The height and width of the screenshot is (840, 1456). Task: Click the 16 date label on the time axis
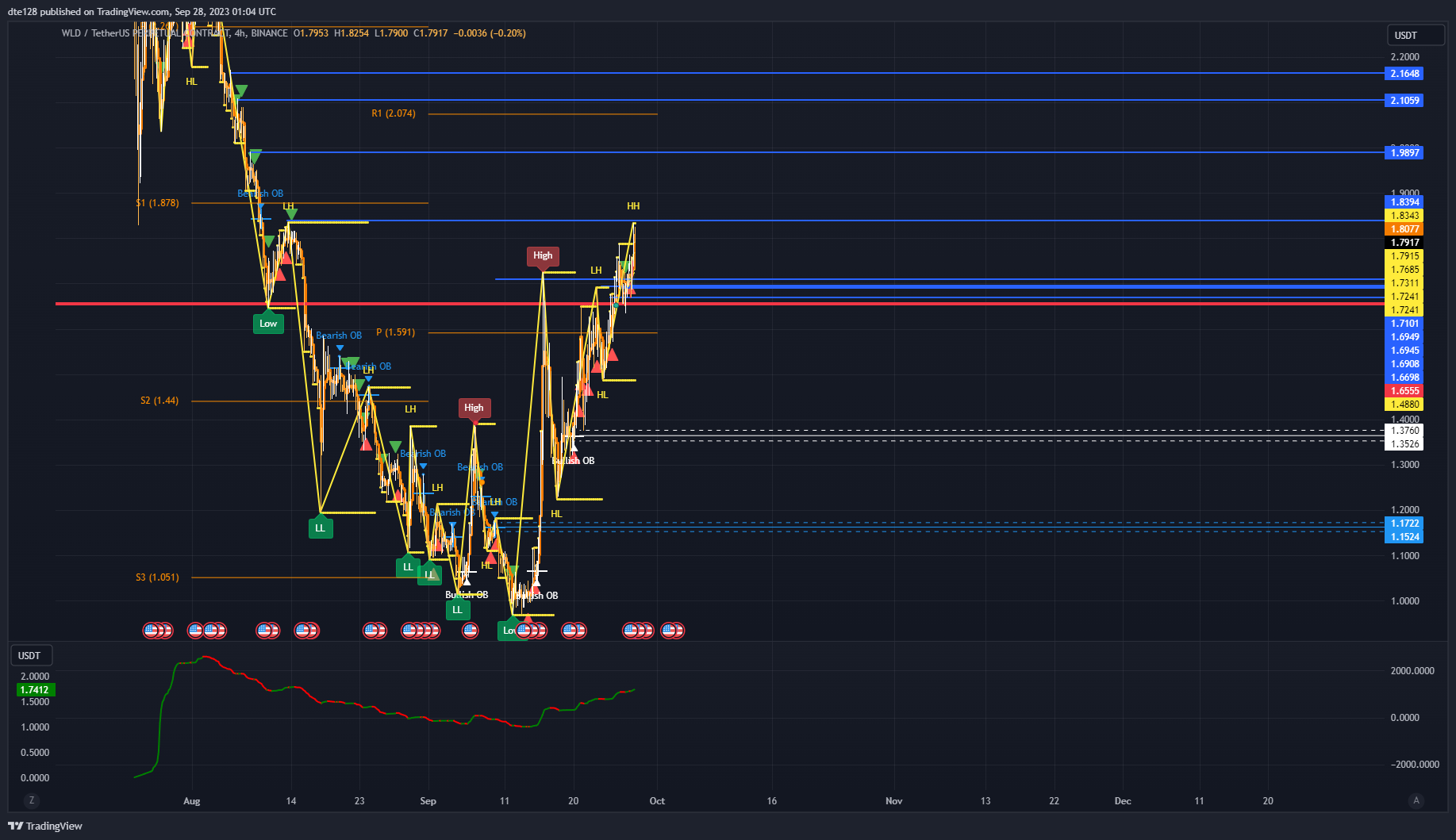pos(772,801)
